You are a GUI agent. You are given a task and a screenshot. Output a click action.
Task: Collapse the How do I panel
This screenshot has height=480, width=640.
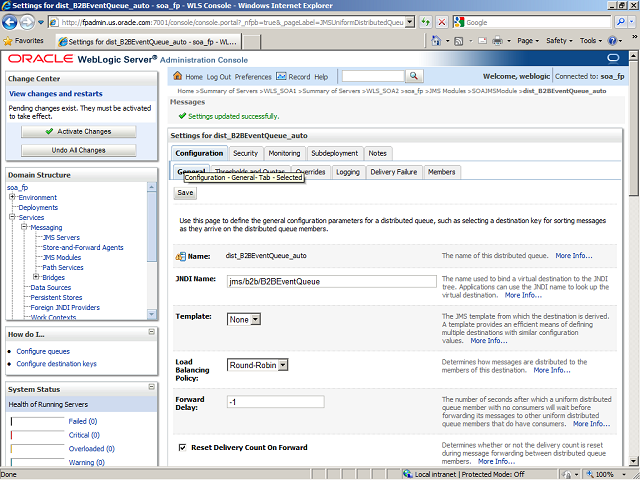pos(151,332)
